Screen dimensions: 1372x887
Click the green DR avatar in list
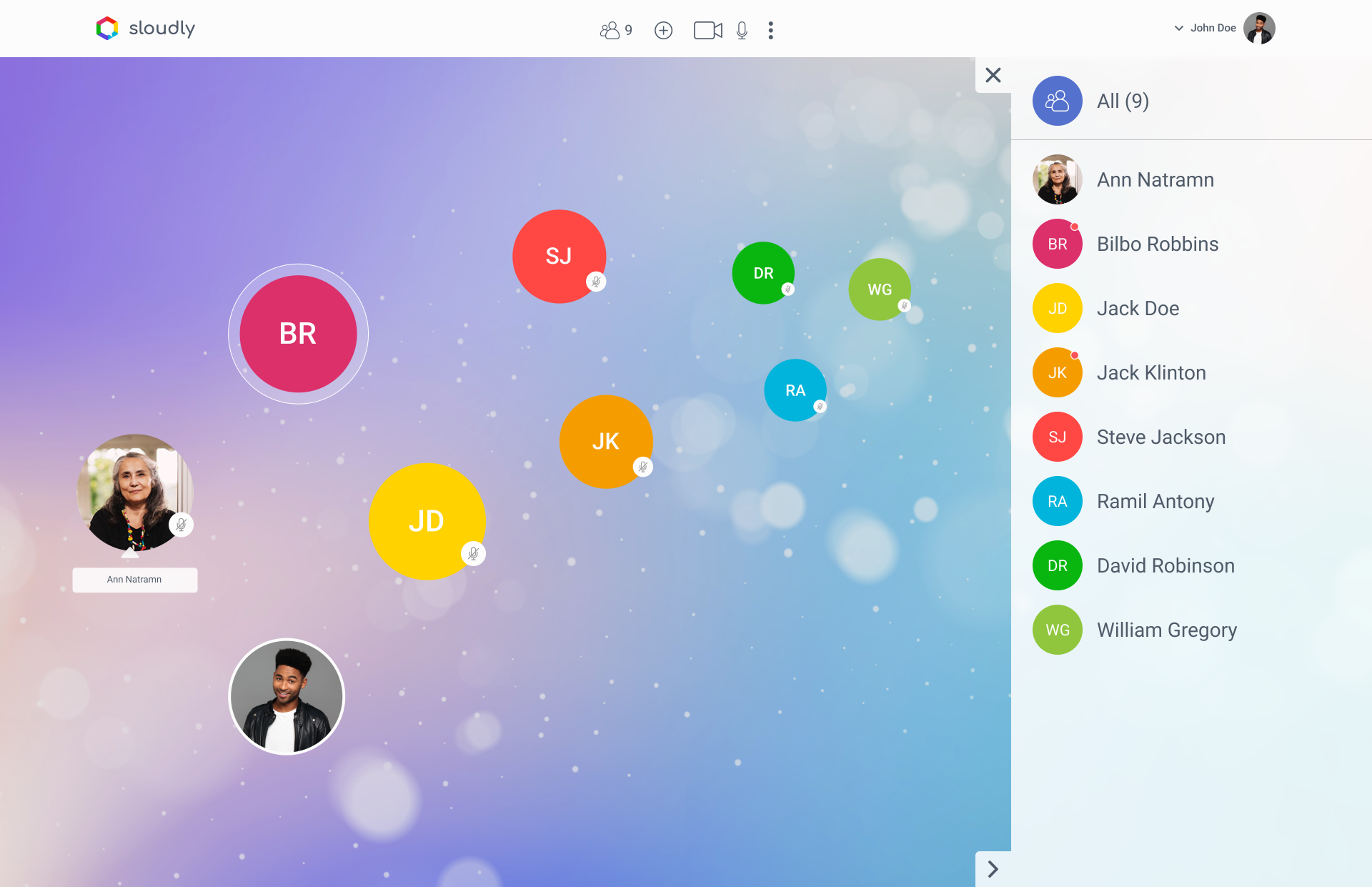coord(1058,565)
